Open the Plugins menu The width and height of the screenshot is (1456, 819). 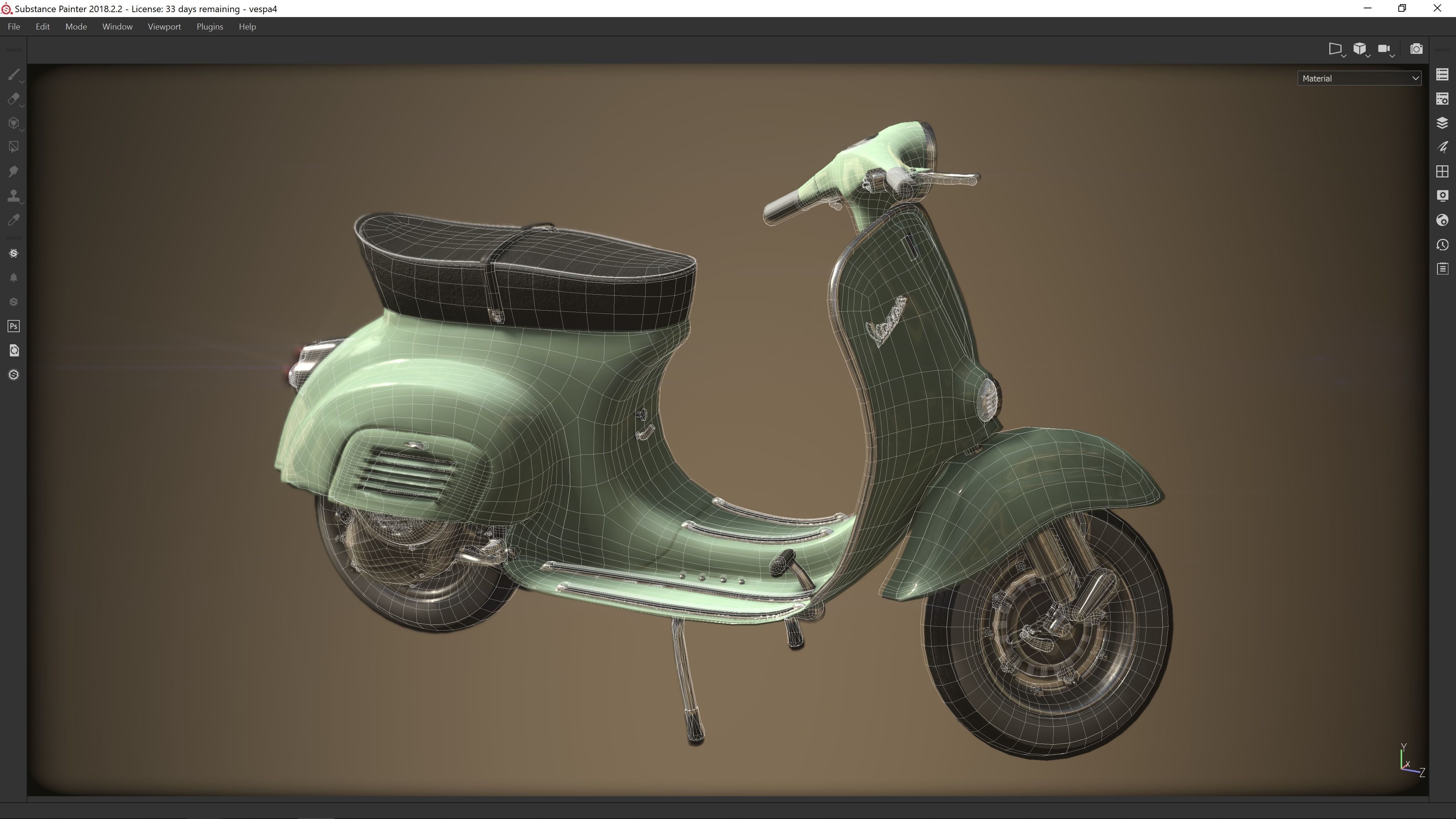coord(210,27)
